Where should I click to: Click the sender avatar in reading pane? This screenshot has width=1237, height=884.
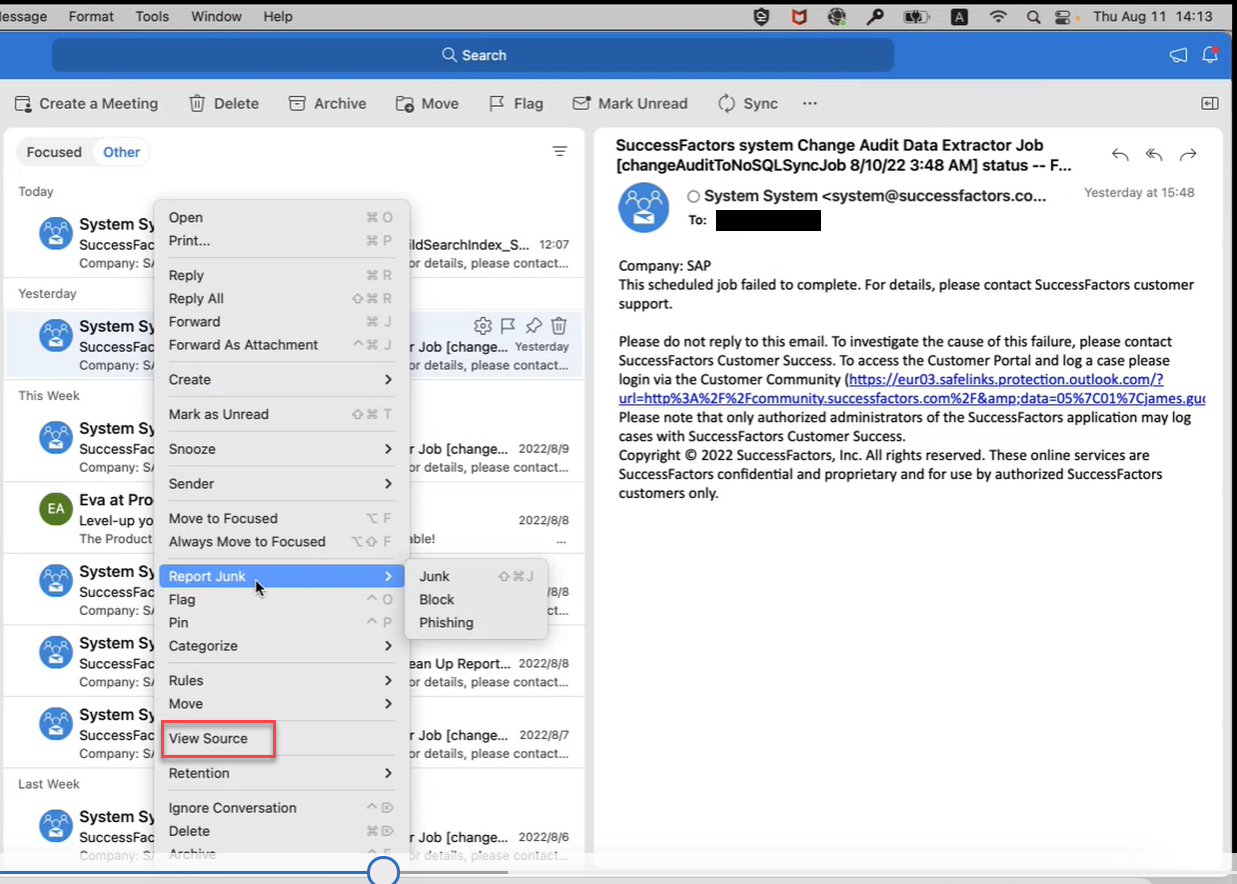pyautogui.click(x=644, y=208)
